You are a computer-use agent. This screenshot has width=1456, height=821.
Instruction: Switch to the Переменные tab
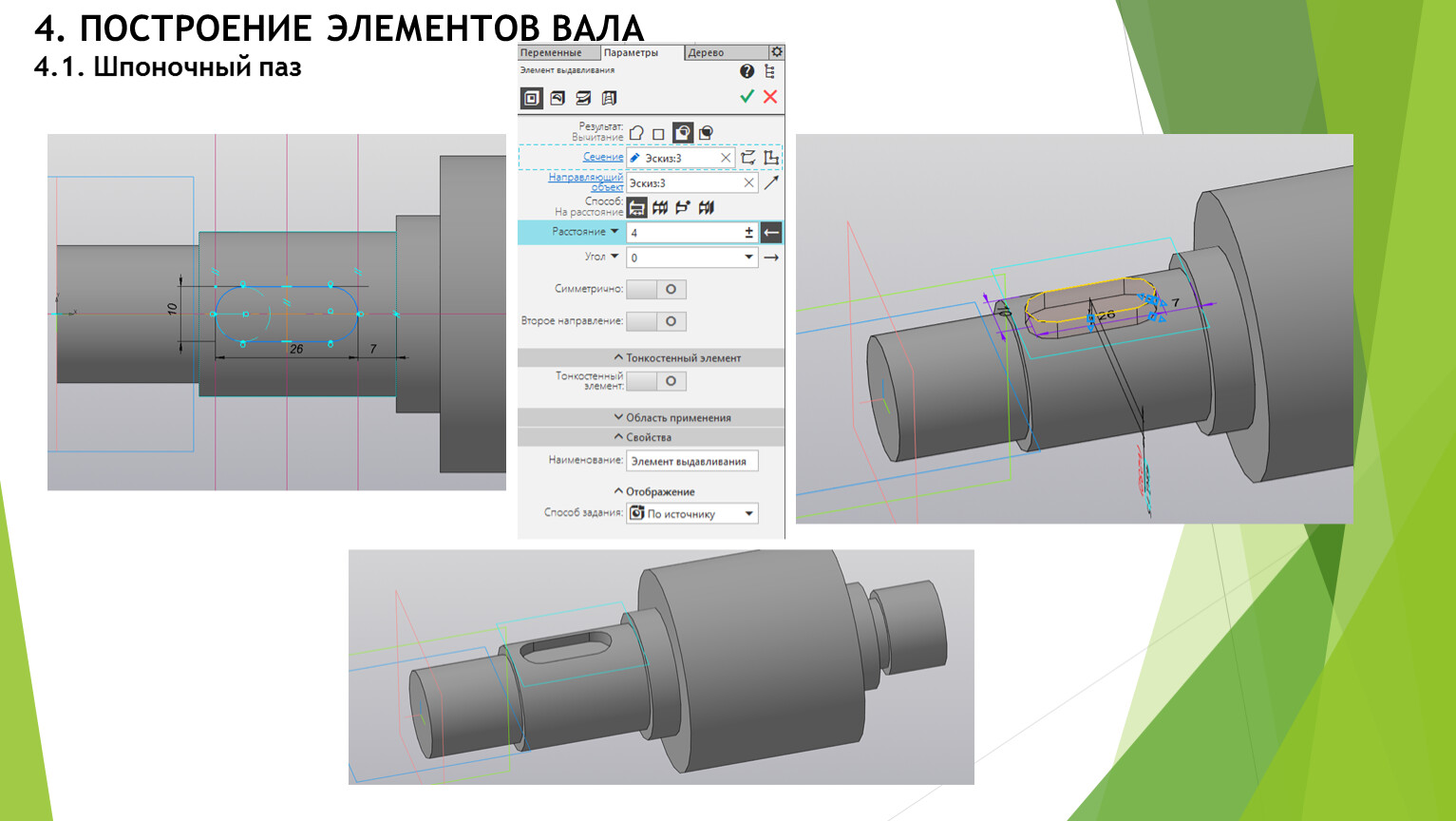(x=552, y=53)
